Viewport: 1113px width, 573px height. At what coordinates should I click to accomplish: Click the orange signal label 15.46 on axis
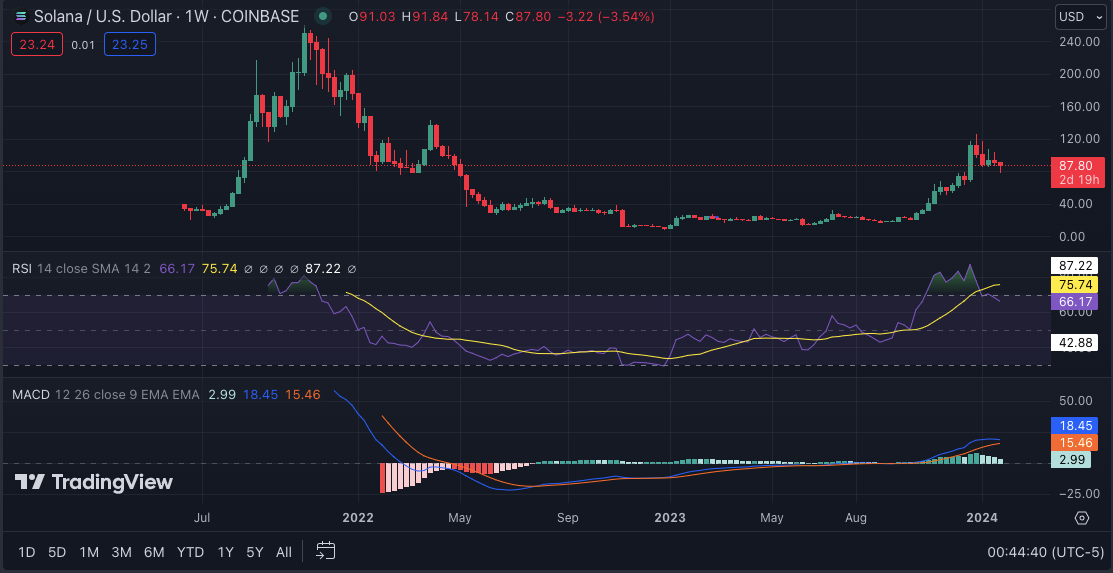(1074, 443)
